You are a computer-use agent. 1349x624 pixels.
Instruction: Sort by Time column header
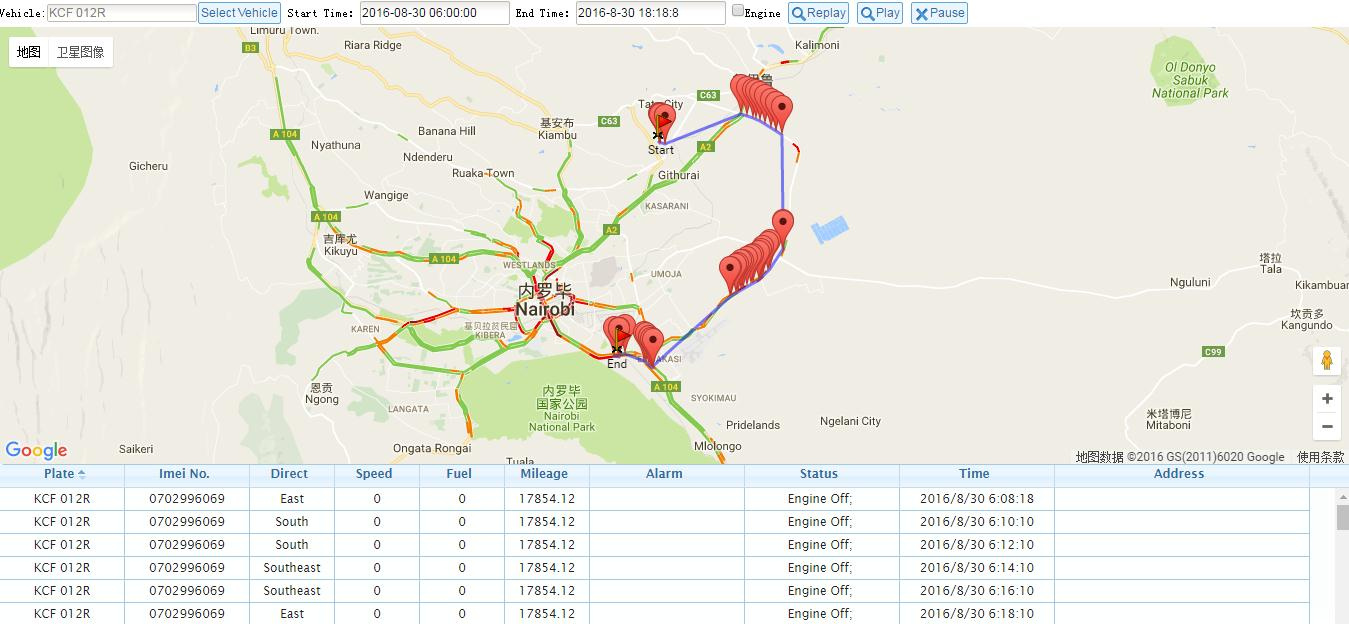977,474
